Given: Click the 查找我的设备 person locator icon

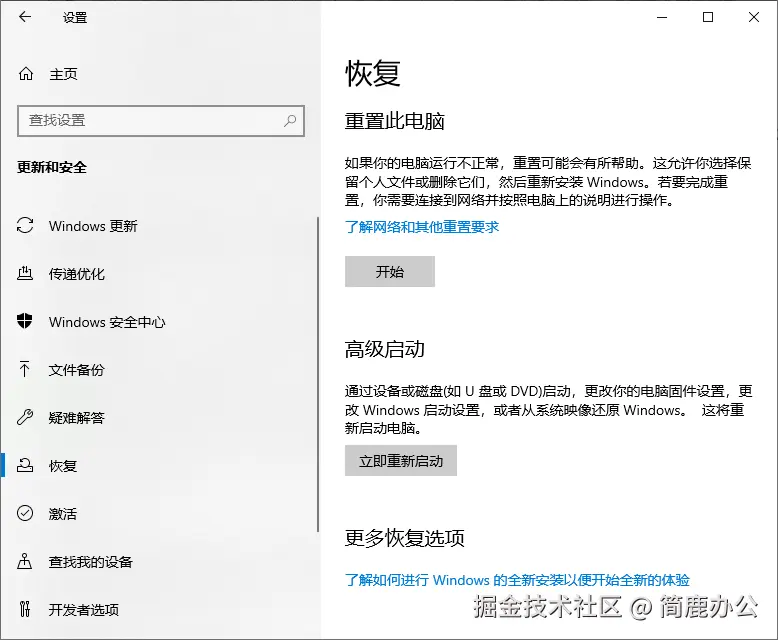Looking at the screenshot, I should [x=25, y=561].
